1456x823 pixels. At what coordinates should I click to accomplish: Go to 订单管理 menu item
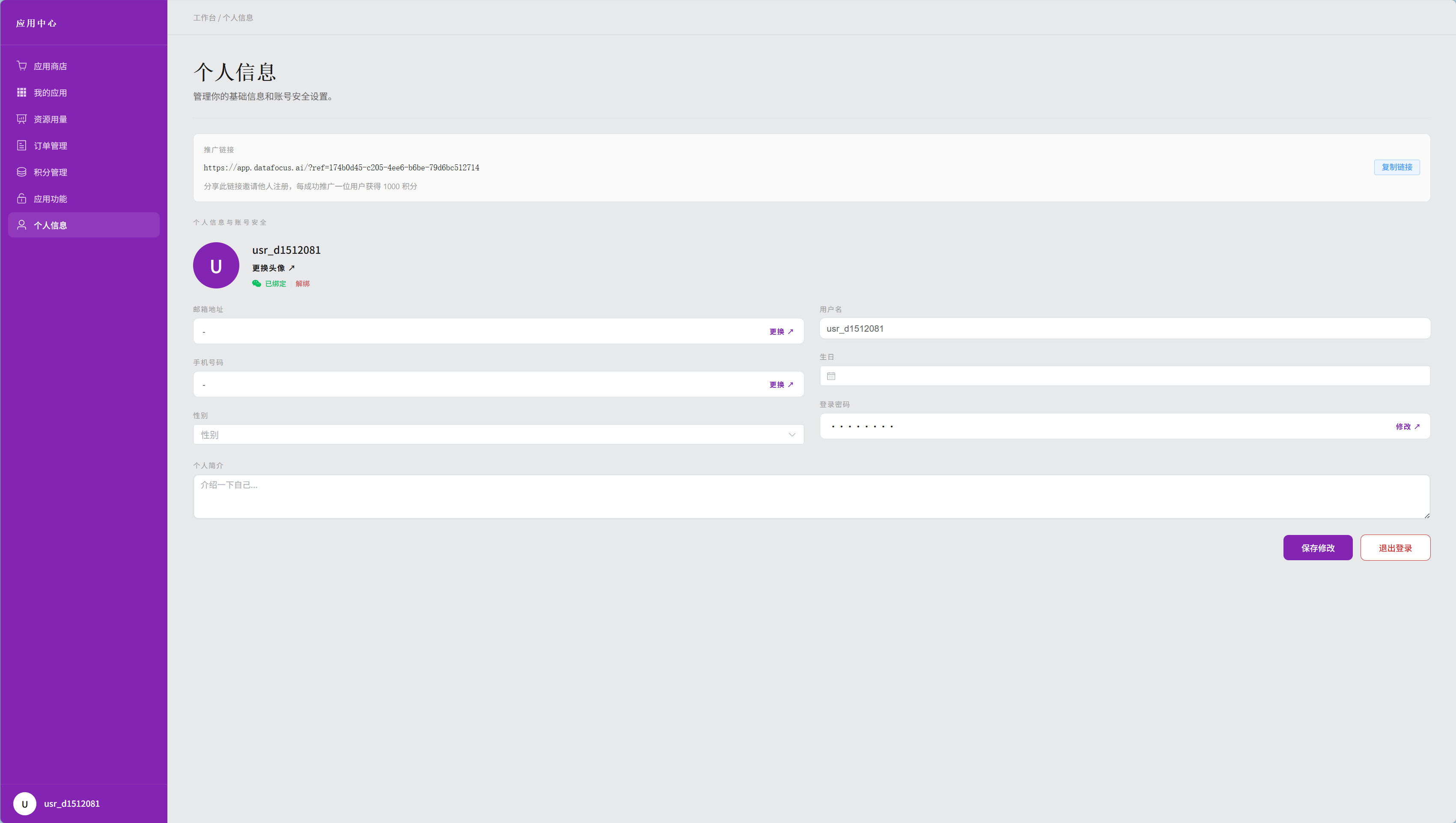(83, 146)
